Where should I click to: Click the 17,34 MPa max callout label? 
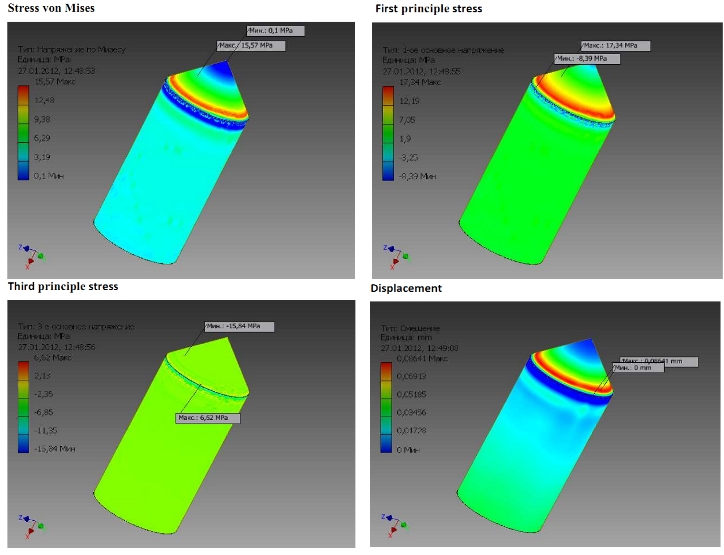(615, 46)
